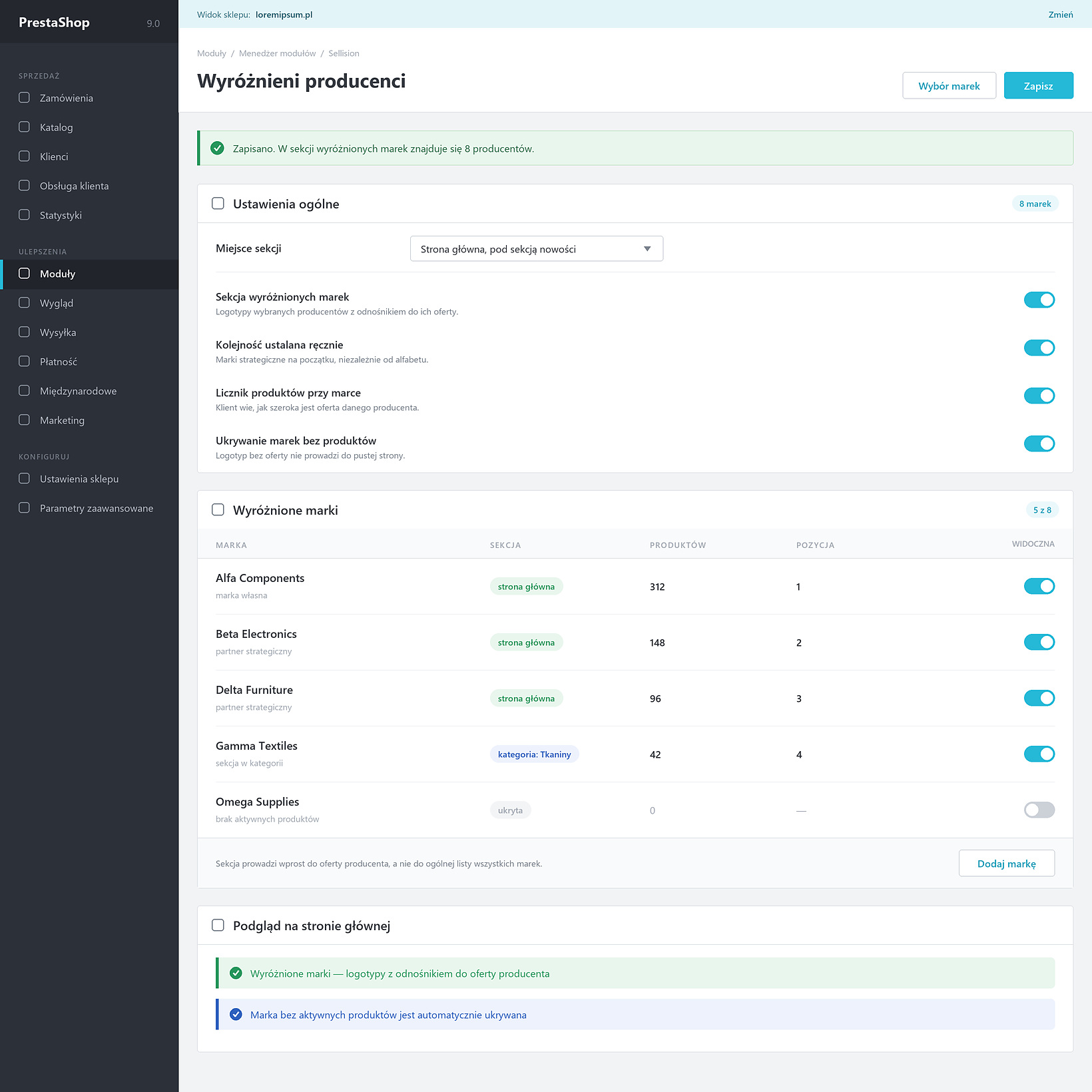Toggle Ukrywanie marek bez produktów switch
Image resolution: width=1092 pixels, height=1092 pixels.
click(1039, 444)
